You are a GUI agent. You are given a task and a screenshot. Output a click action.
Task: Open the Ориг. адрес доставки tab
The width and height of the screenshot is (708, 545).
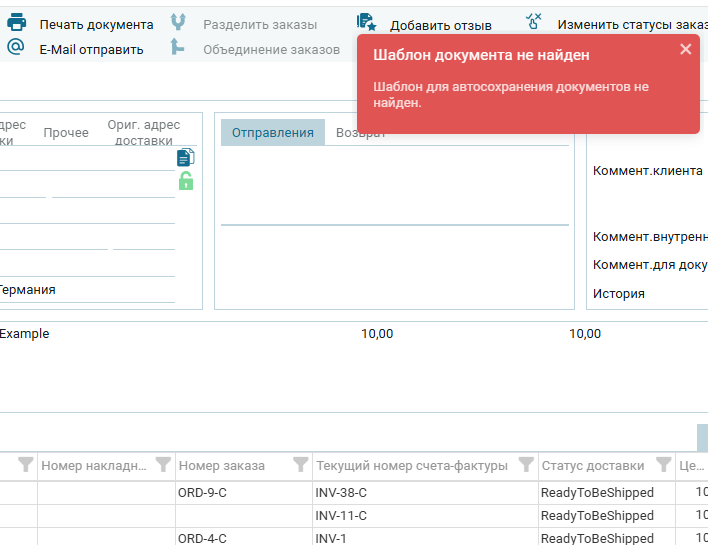tap(144, 133)
